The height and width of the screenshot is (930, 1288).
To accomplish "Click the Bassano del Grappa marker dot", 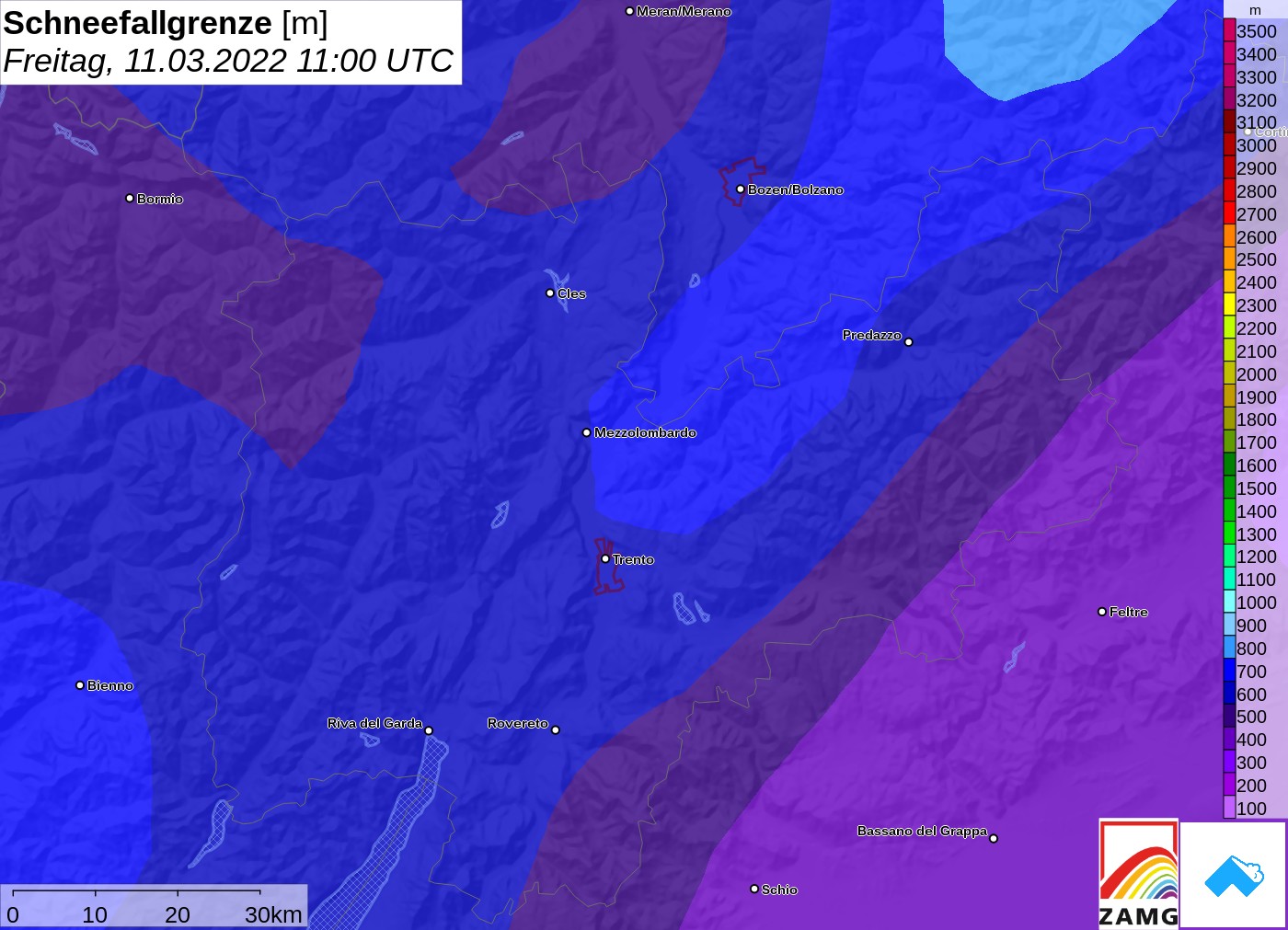I will click(x=994, y=838).
